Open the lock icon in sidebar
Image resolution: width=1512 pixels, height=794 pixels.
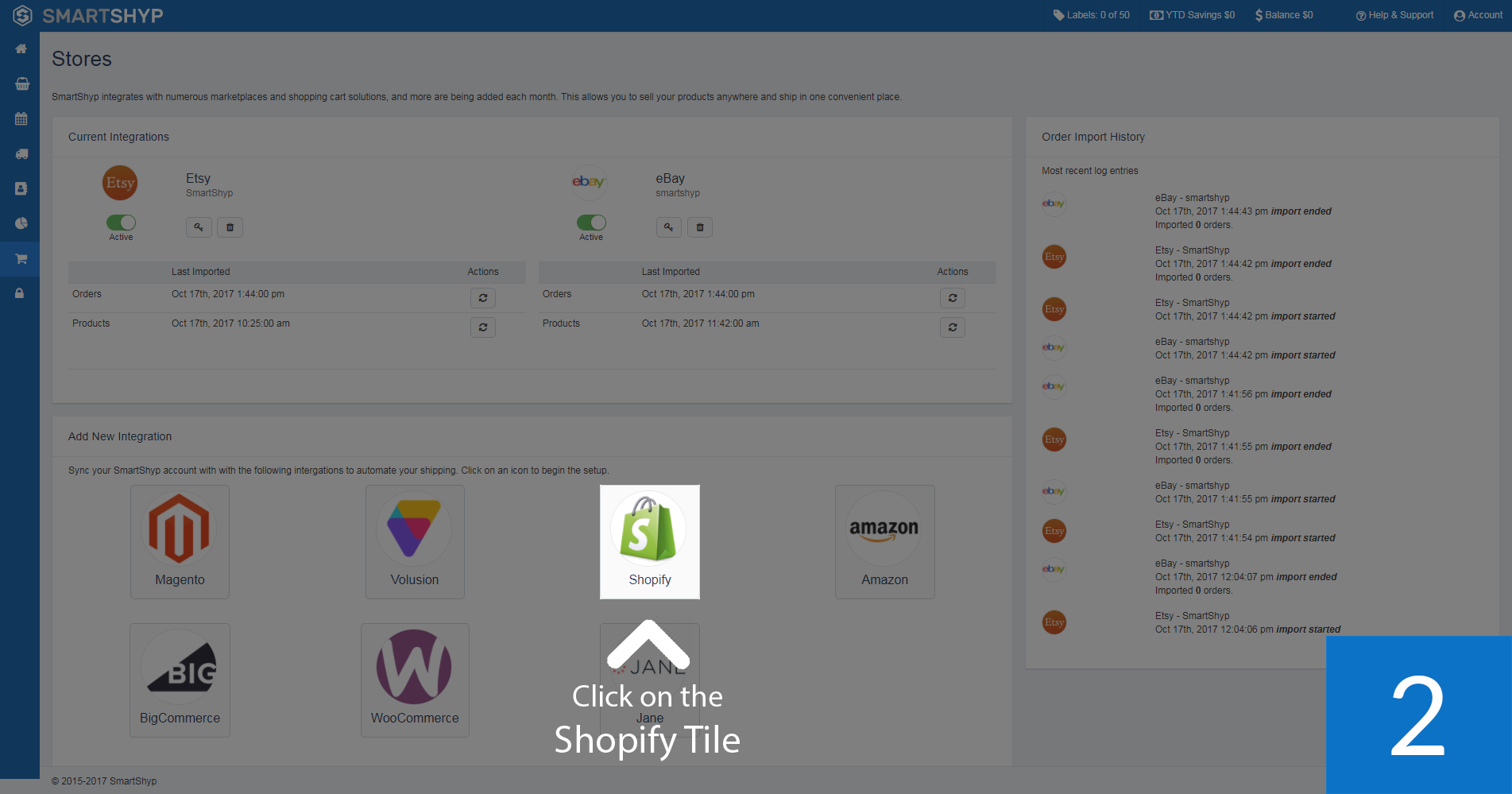pyautogui.click(x=20, y=294)
